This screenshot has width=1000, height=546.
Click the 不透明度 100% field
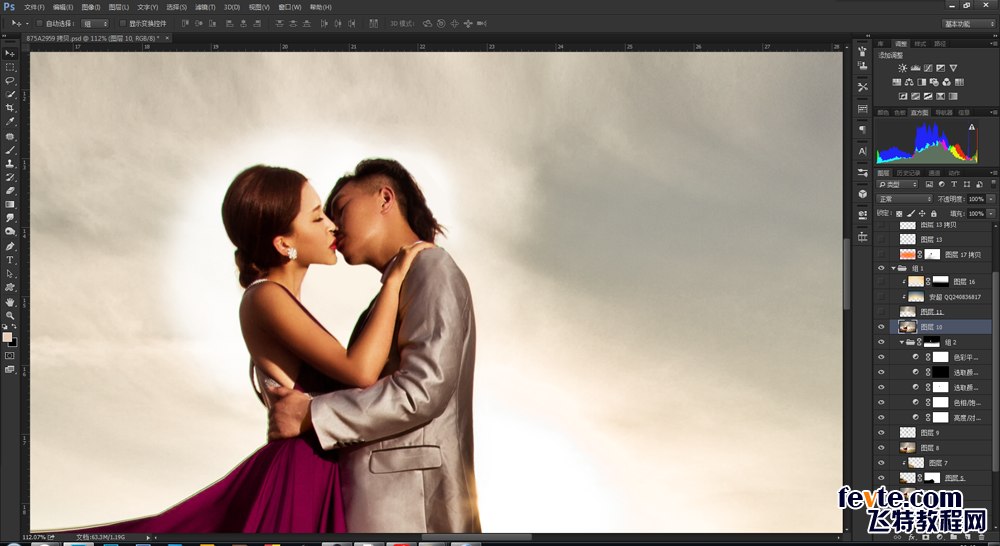pyautogui.click(x=976, y=199)
